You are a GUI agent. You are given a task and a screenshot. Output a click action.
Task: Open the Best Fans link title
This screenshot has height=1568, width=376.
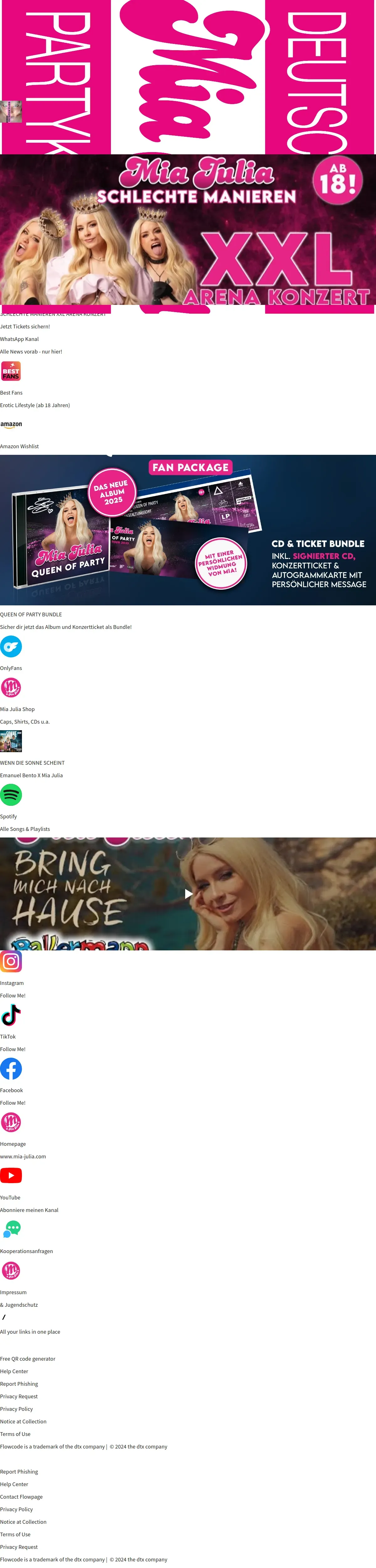point(12,393)
